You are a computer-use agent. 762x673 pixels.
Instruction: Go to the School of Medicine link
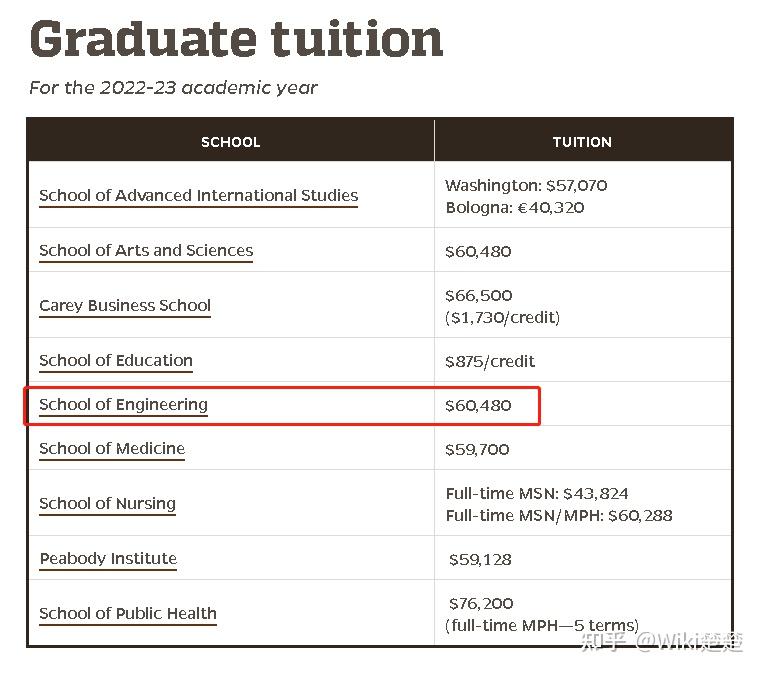tap(112, 449)
